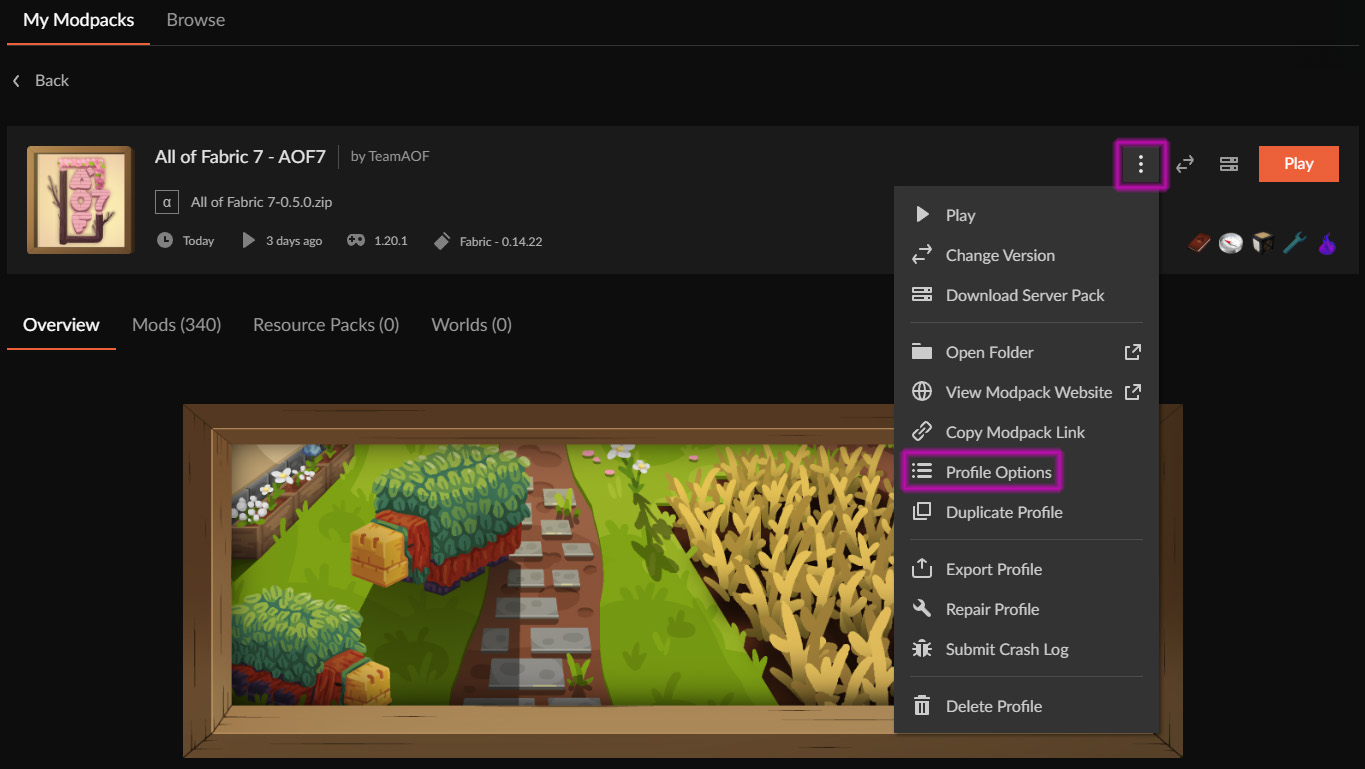Click the change version arrows icon in header

pyautogui.click(x=1185, y=164)
